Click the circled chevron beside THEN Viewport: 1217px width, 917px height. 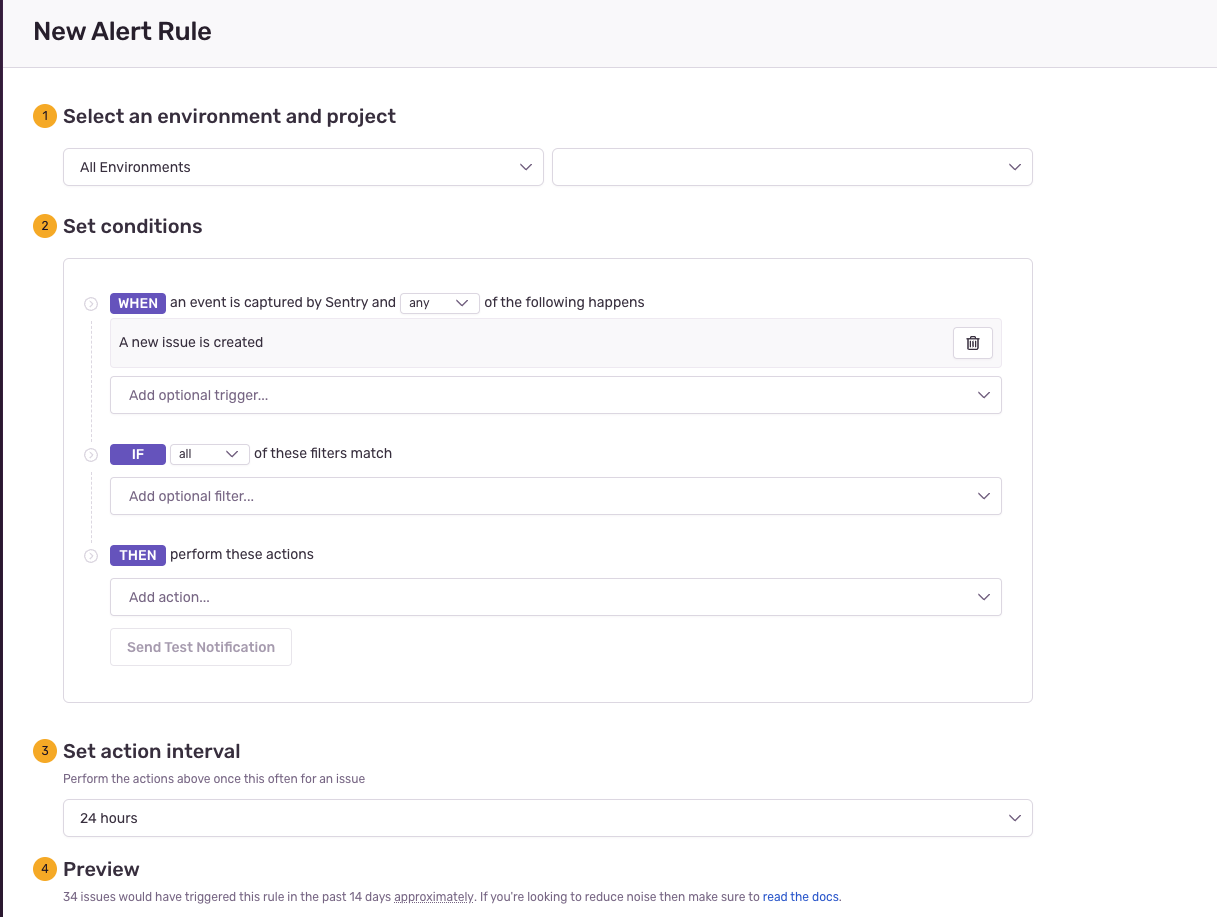[91, 556]
